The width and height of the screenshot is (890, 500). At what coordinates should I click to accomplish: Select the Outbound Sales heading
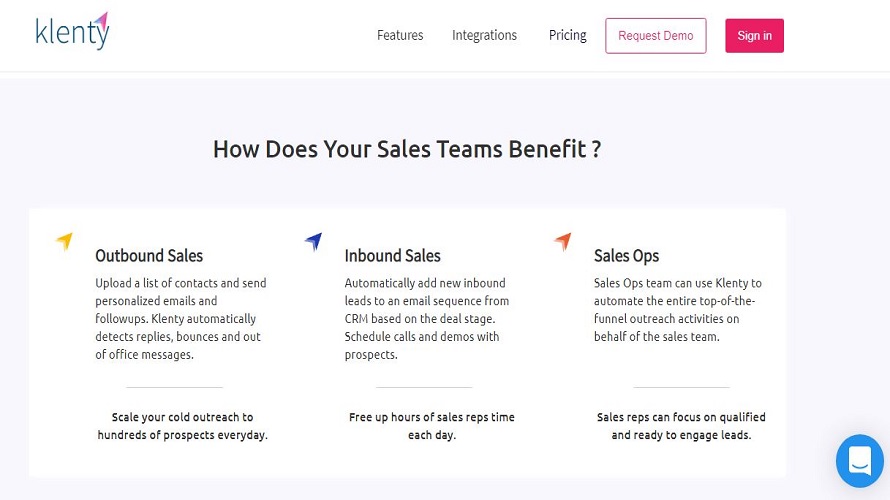coord(149,256)
